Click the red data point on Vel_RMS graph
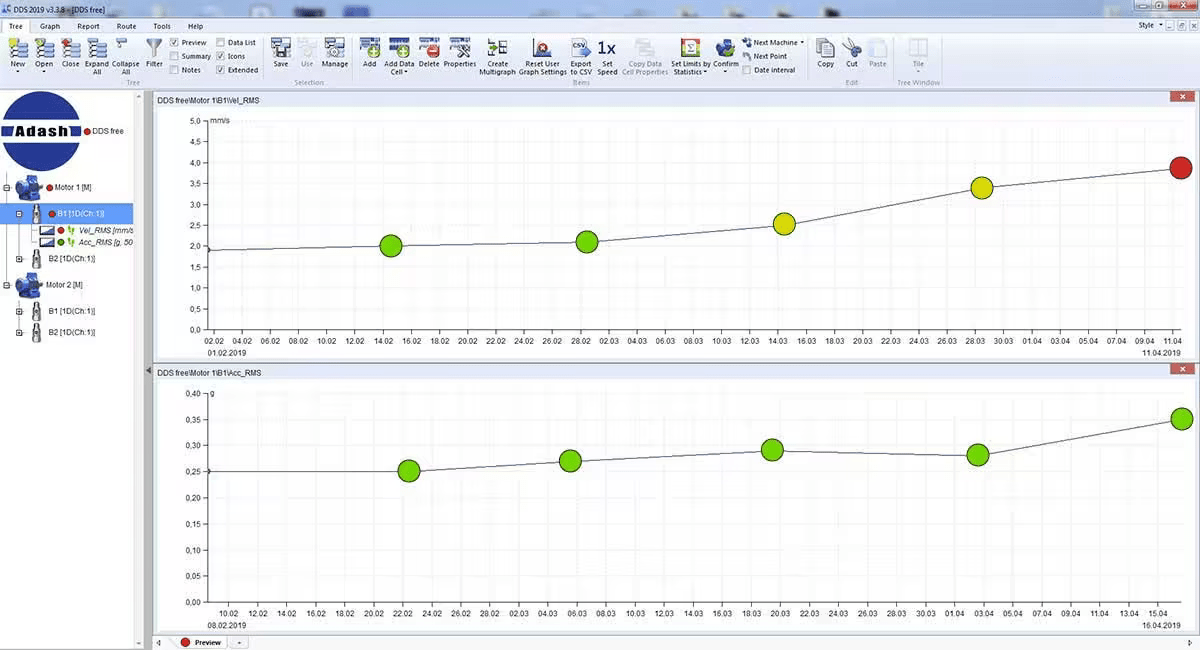This screenshot has width=1200, height=650. [x=1181, y=167]
